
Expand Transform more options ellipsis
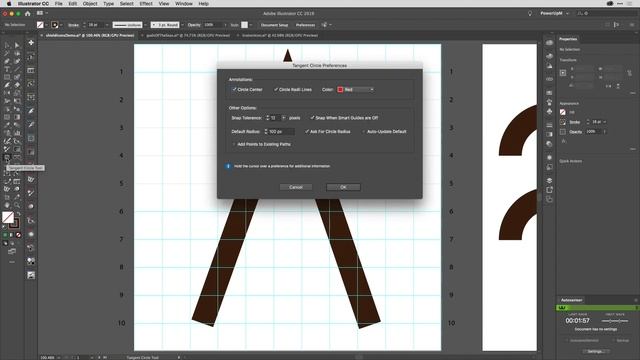point(633,93)
